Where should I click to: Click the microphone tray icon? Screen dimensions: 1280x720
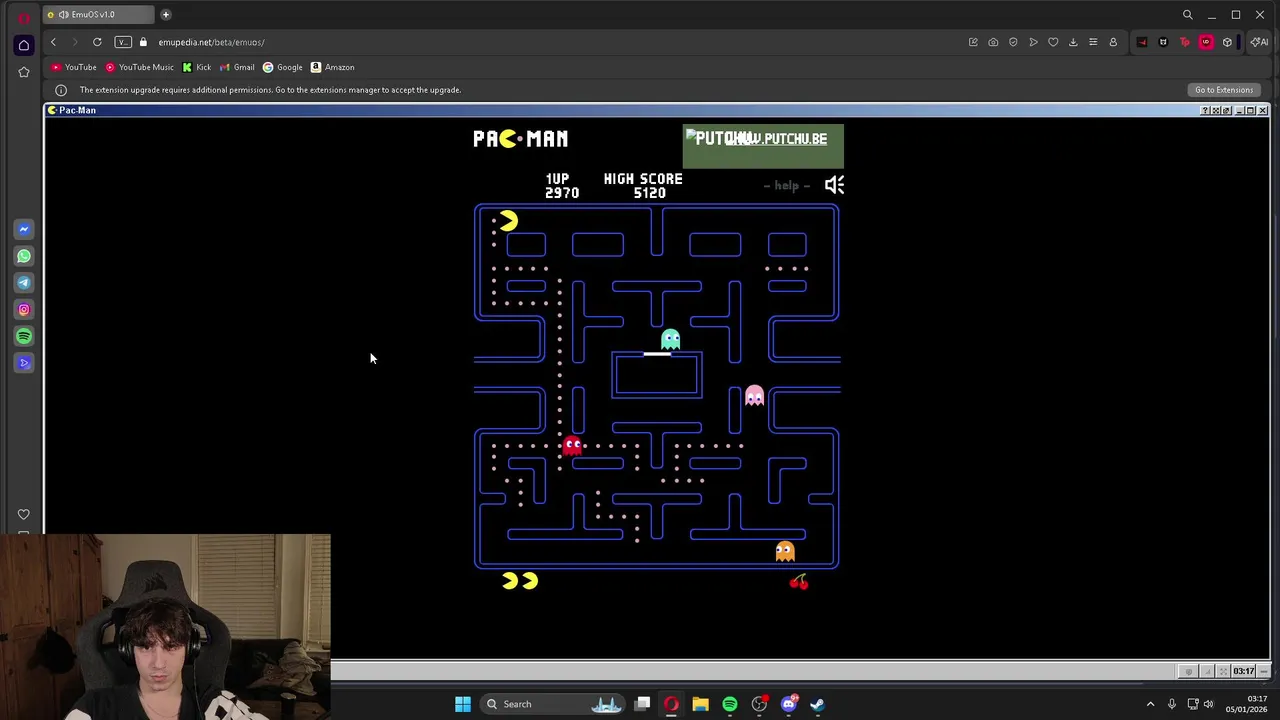tap(1172, 704)
